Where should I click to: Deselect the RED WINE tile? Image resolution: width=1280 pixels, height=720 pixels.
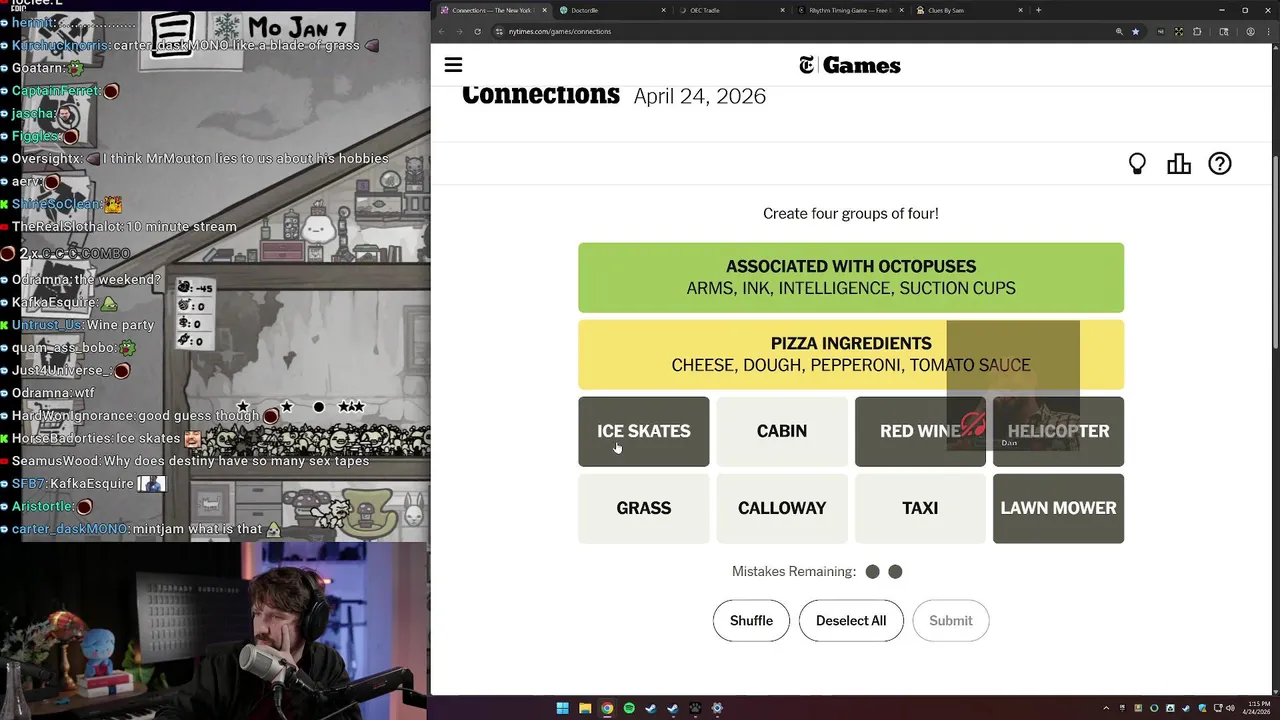point(920,431)
